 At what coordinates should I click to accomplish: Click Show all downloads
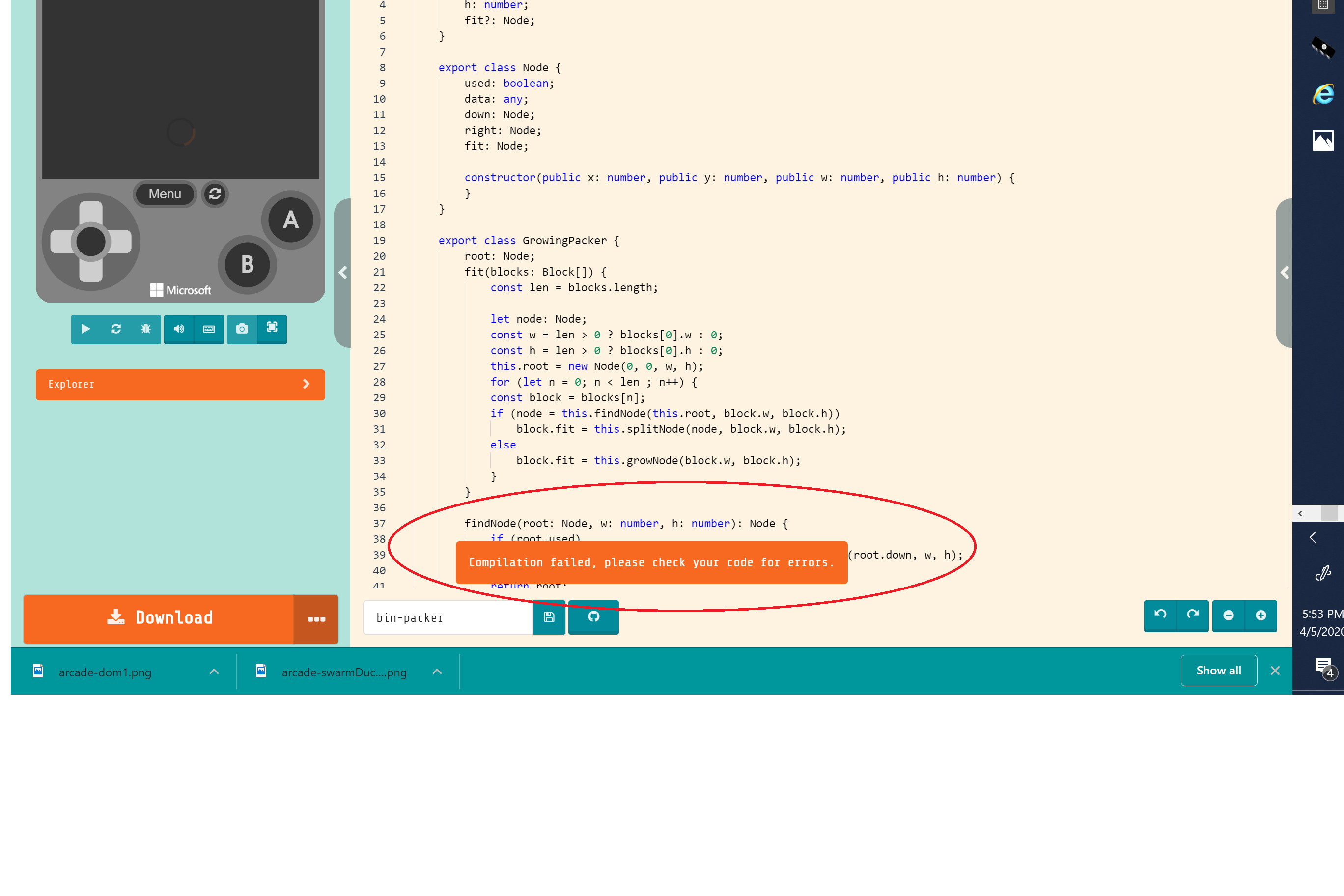[1218, 671]
